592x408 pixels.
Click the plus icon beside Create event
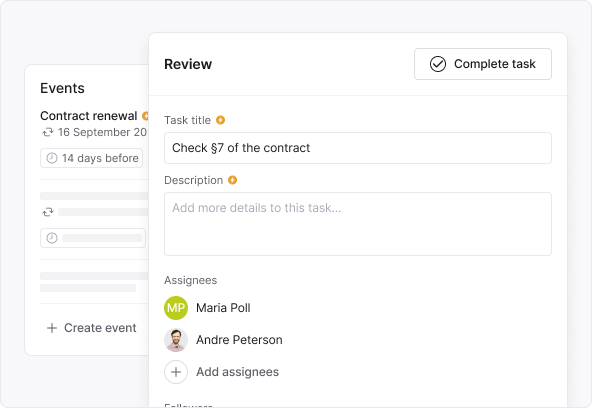tap(52, 328)
